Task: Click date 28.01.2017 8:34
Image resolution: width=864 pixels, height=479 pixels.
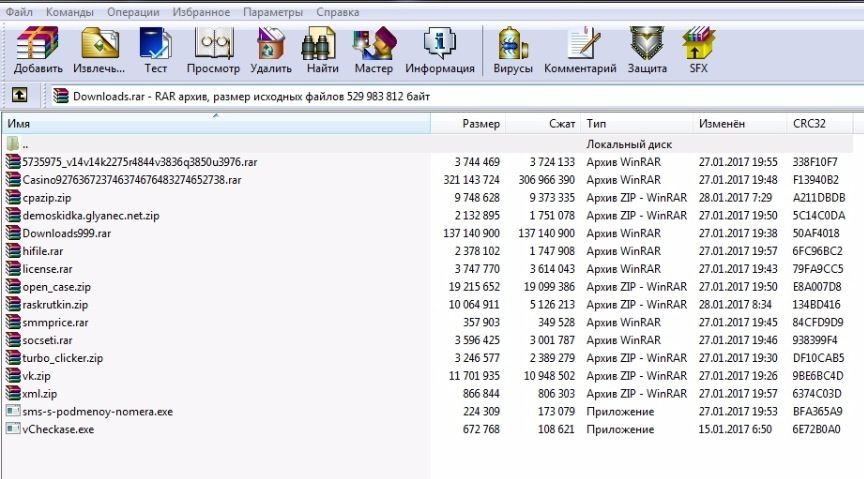Action: click(735, 304)
